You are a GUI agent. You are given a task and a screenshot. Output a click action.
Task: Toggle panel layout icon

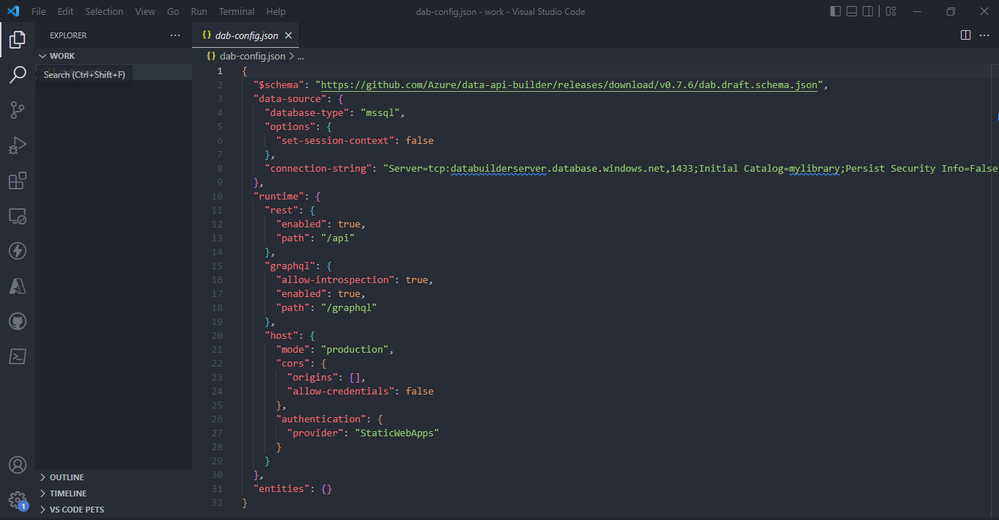coord(851,11)
